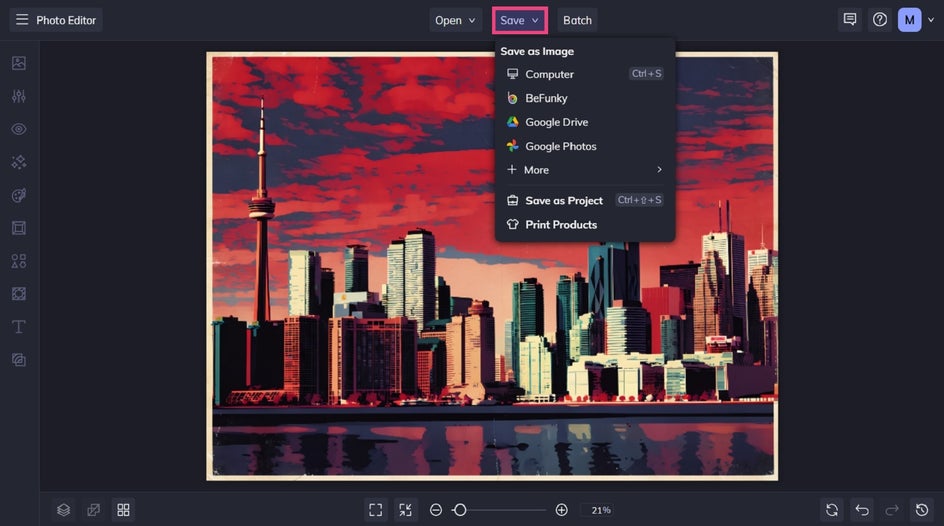Open the Effects sparkle tool
Screen dimensions: 944x526
pyautogui.click(x=19, y=162)
